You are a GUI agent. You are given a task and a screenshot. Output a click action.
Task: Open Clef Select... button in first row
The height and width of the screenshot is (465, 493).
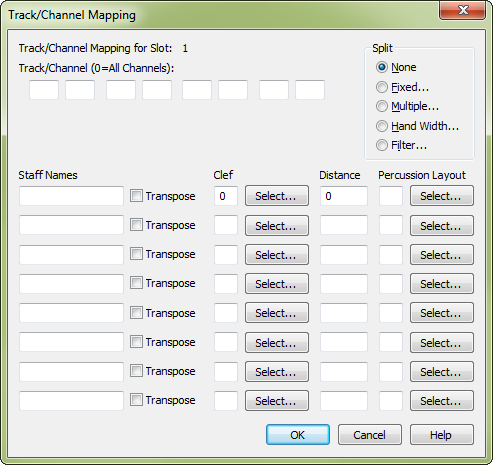point(277,196)
